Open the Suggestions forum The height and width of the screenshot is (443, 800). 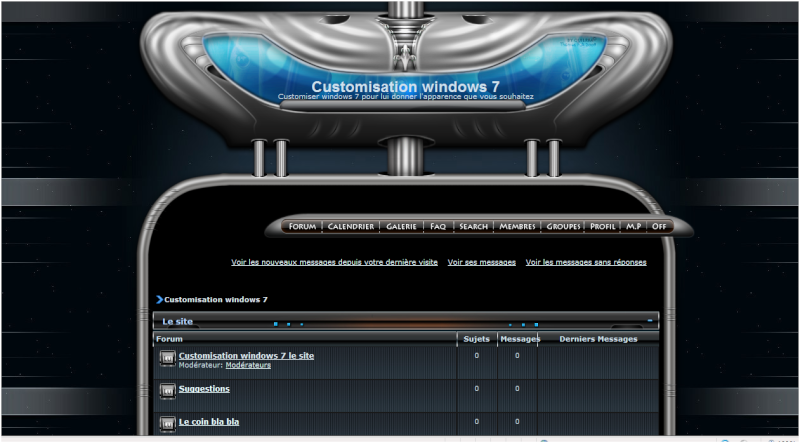point(204,389)
